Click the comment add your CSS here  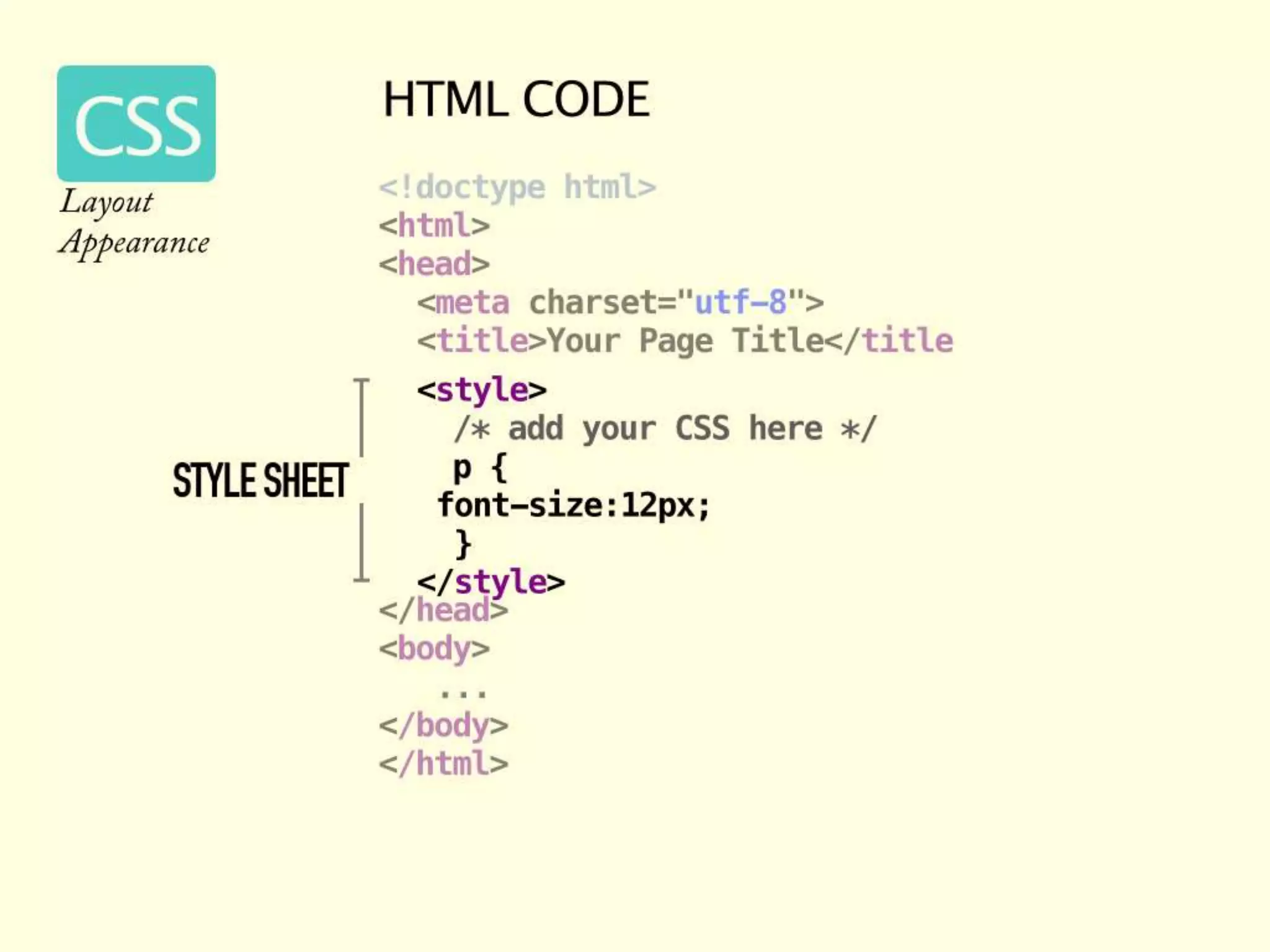(665, 429)
